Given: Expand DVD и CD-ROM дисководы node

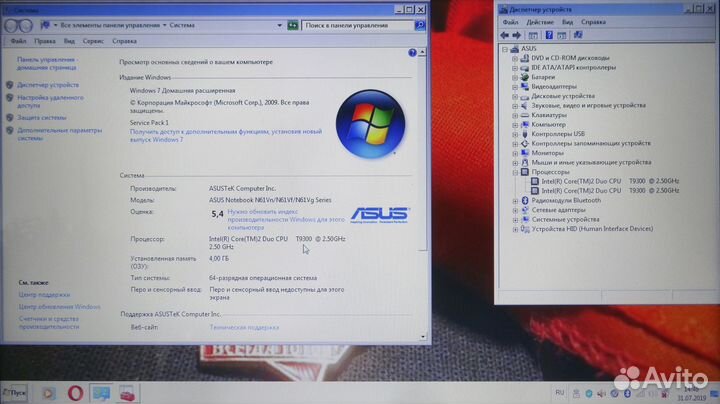Looking at the screenshot, I should pyautogui.click(x=515, y=58).
